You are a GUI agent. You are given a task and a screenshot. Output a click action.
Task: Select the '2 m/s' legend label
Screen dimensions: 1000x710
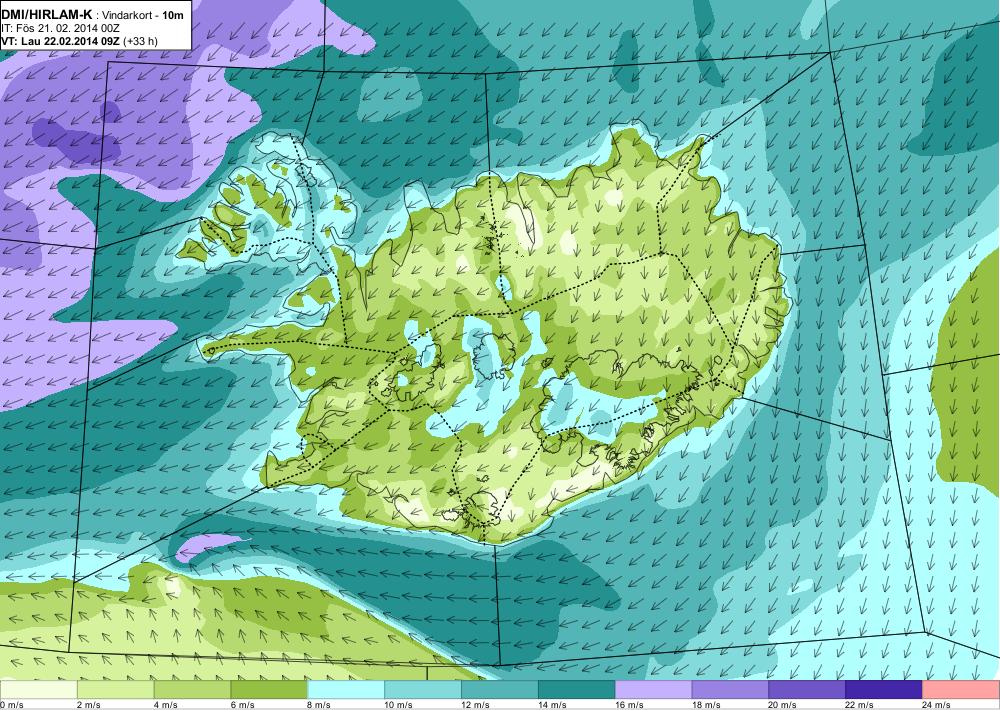coord(89,705)
